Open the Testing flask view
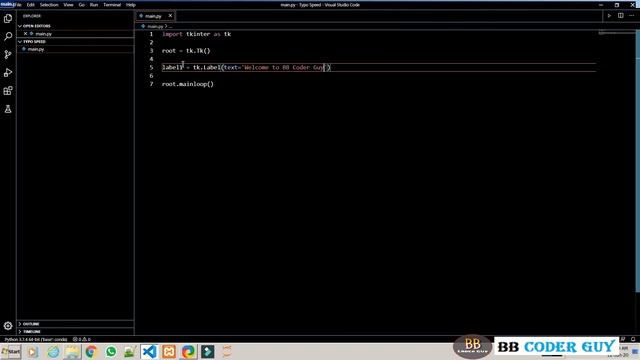This screenshot has width=640, height=360. click(8, 109)
